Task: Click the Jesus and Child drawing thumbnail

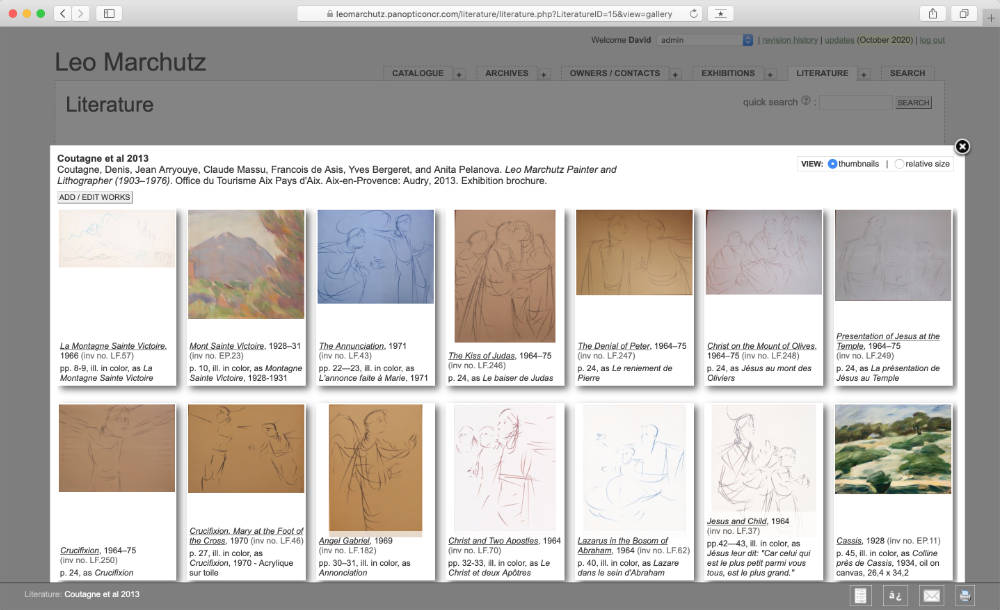Action: point(763,458)
